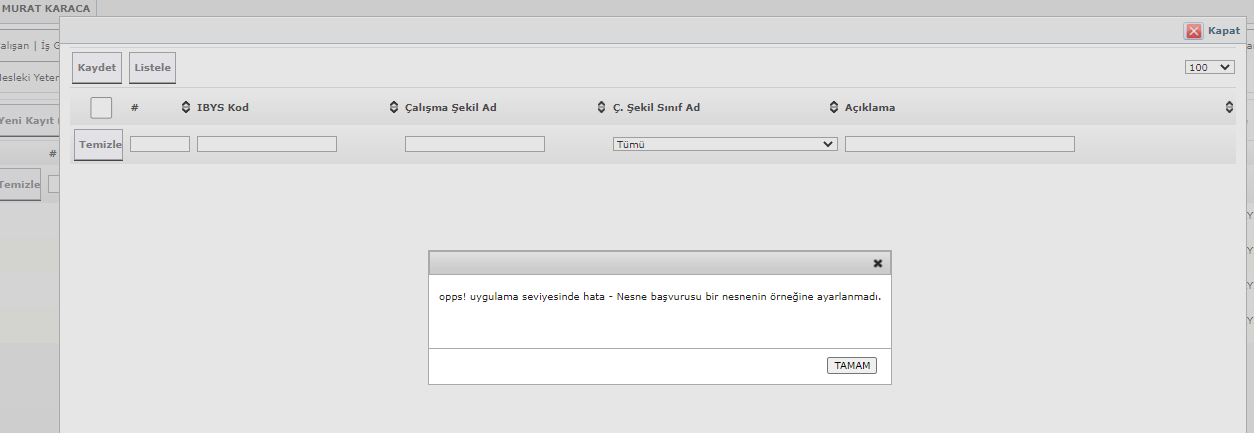The width and height of the screenshot is (1254, 433).
Task: Tick the select-all checkbox in table header
Action: (101, 107)
